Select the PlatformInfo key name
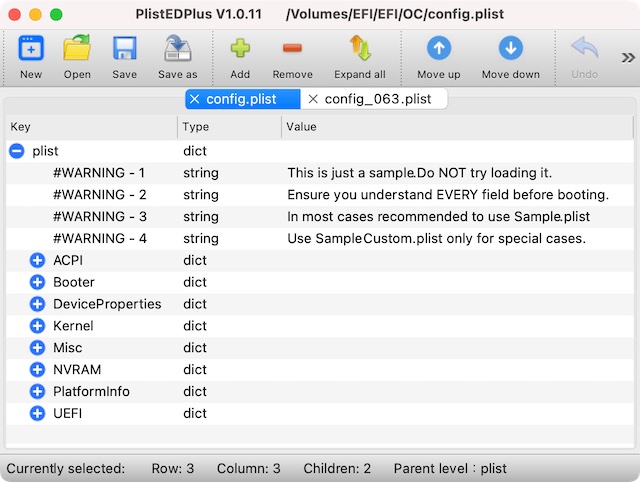This screenshot has width=640, height=482. click(x=91, y=391)
